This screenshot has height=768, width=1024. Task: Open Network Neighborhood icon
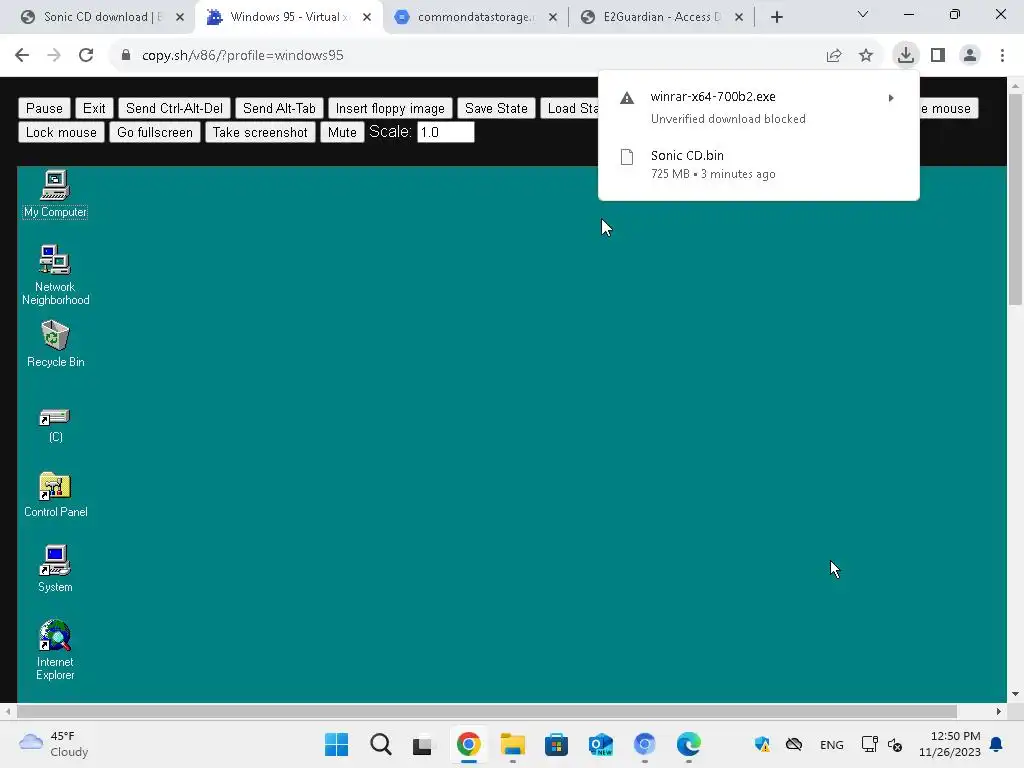pyautogui.click(x=55, y=275)
